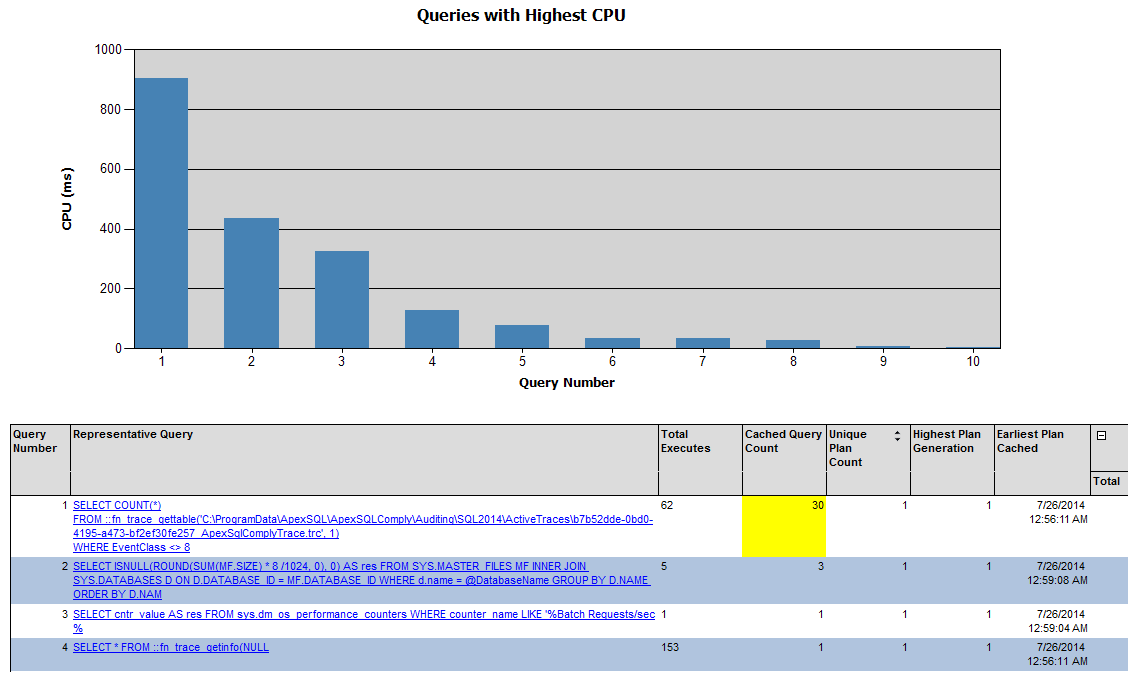Screen dimensions: 1128x677
Task: Select the chart bar for query 3
Action: pyautogui.click(x=341, y=299)
